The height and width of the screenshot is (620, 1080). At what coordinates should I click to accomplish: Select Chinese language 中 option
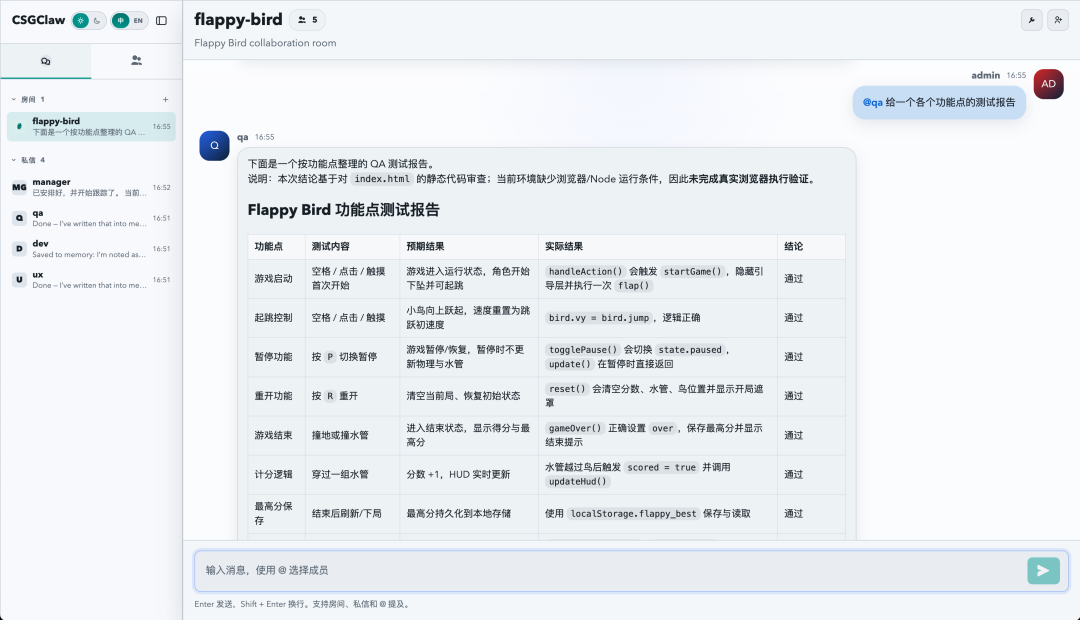point(121,21)
